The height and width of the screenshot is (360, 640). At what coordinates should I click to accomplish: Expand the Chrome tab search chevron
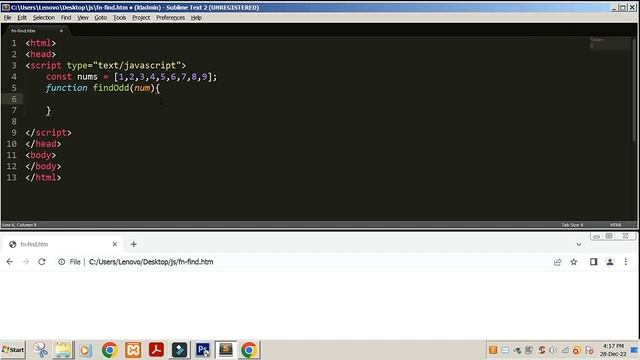[x=579, y=244]
